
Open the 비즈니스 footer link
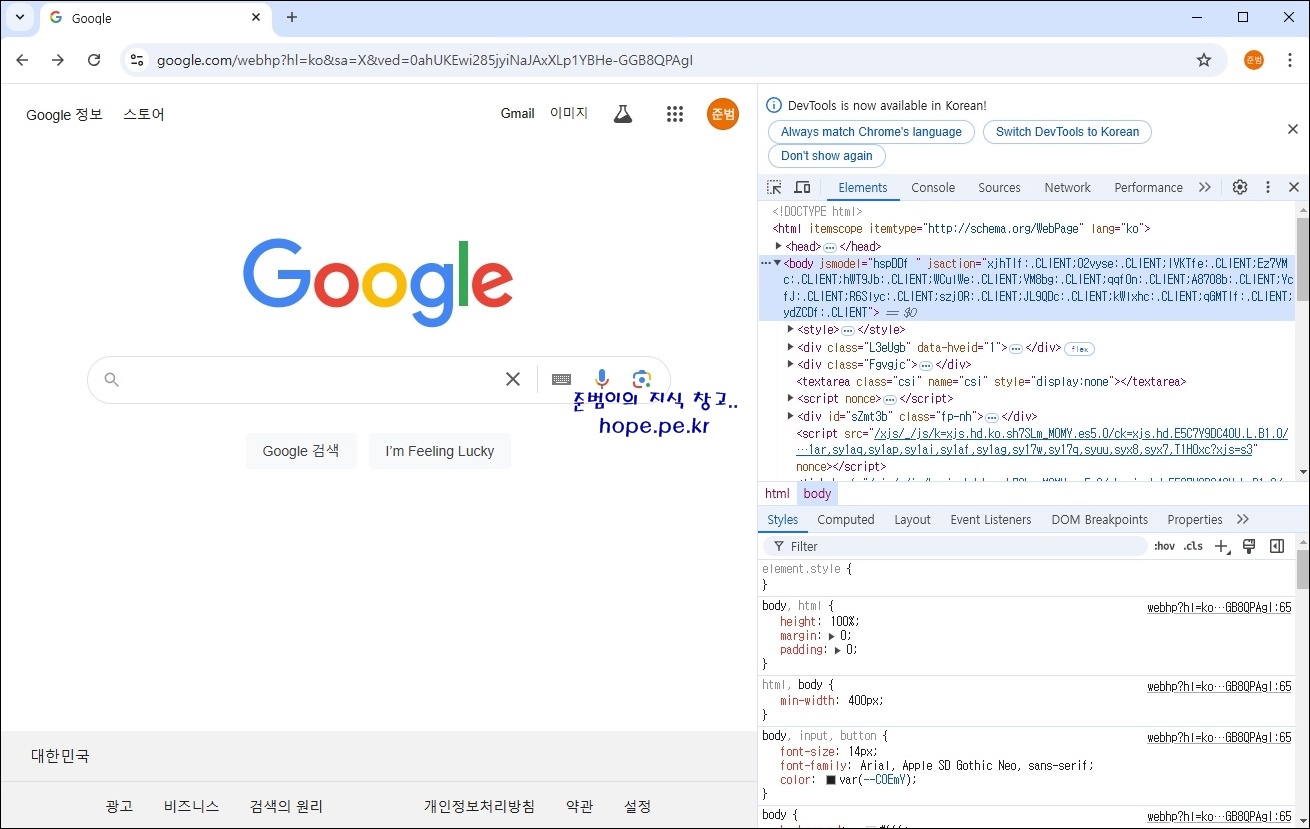pos(191,806)
